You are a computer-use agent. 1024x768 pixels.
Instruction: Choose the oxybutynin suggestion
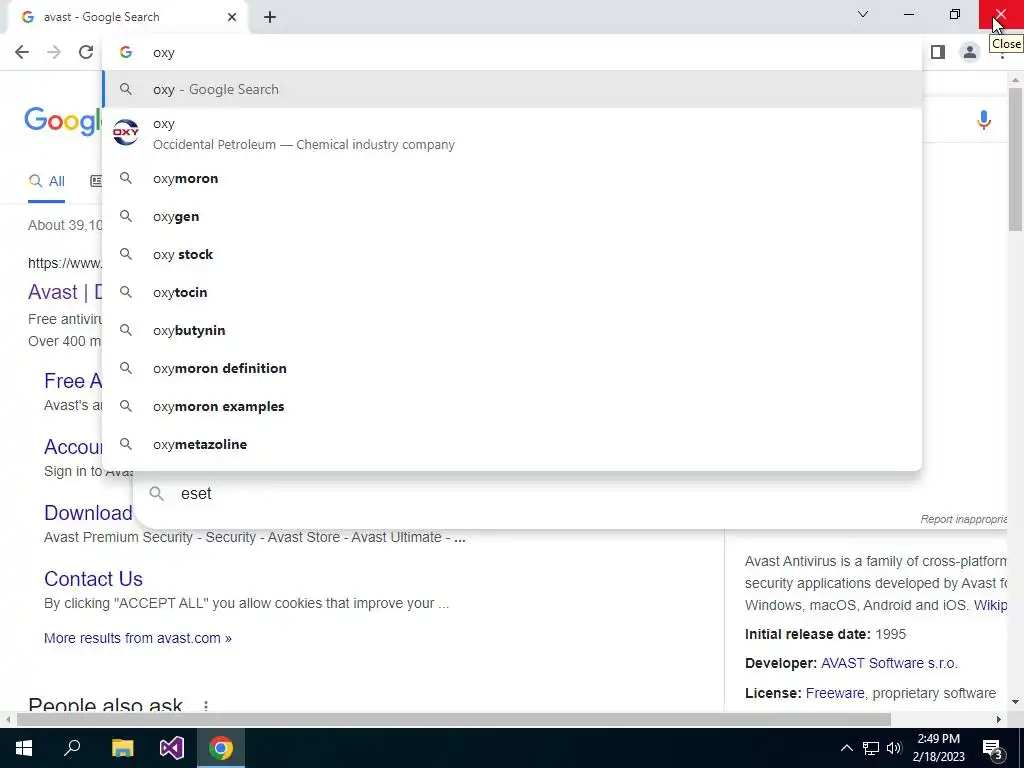coord(512,330)
